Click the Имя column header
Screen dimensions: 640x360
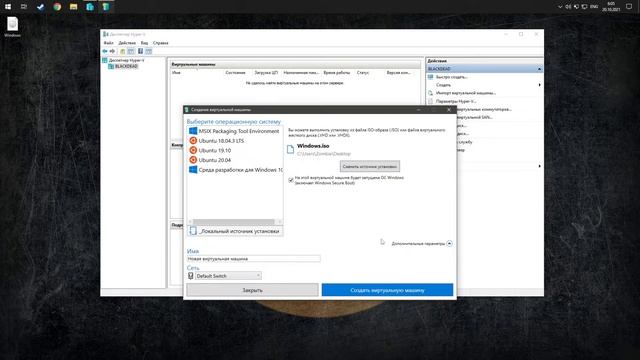[176, 73]
